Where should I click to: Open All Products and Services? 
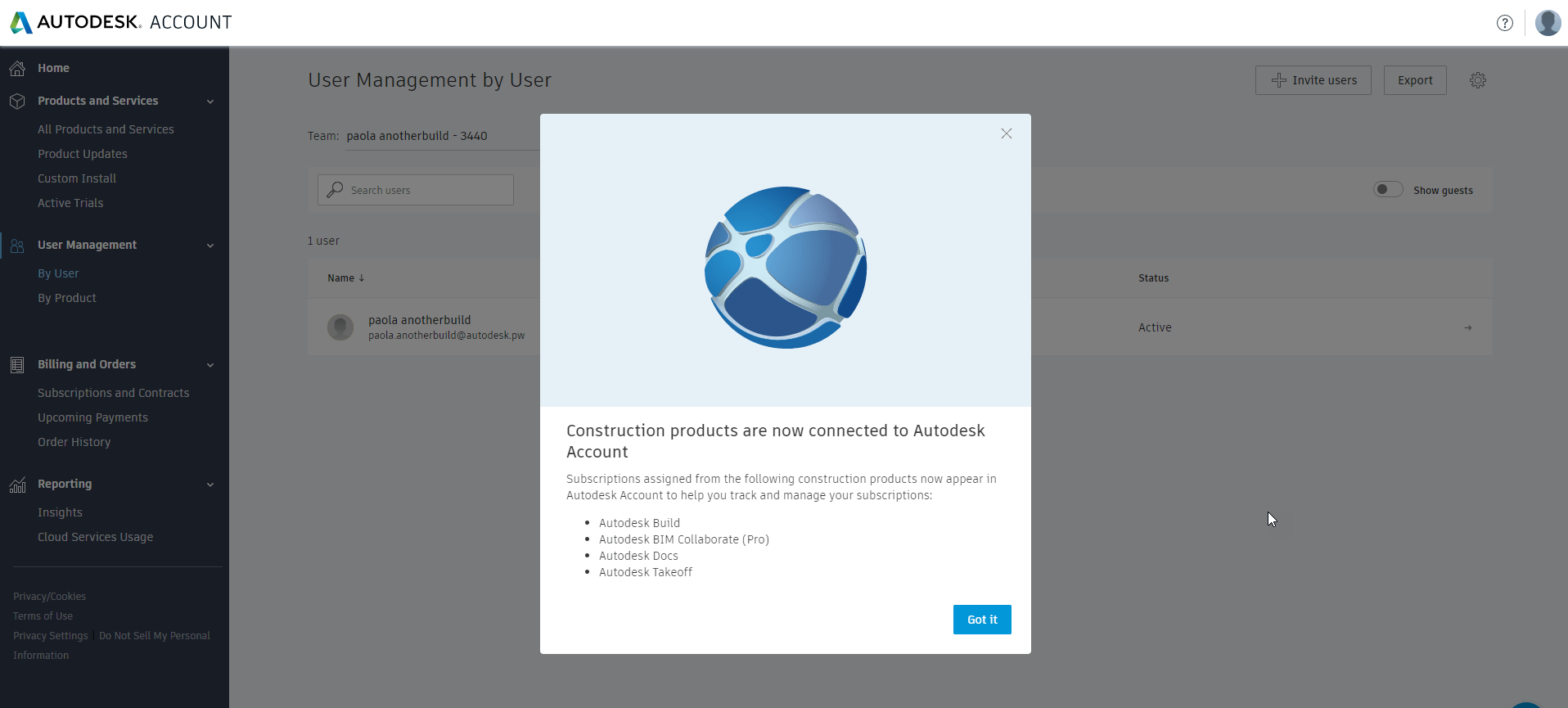click(106, 129)
